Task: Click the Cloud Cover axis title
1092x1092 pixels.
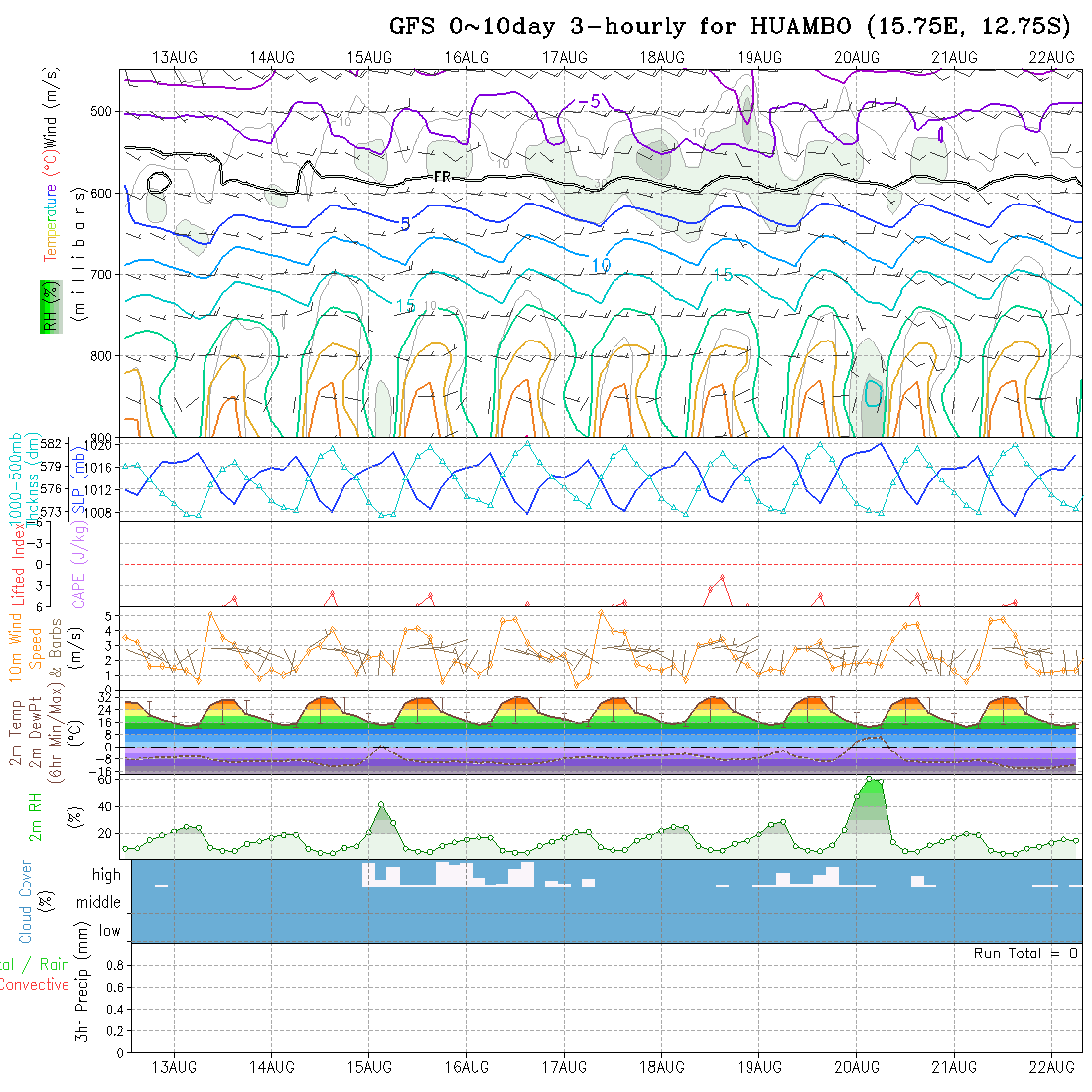Action: pyautogui.click(x=26, y=901)
